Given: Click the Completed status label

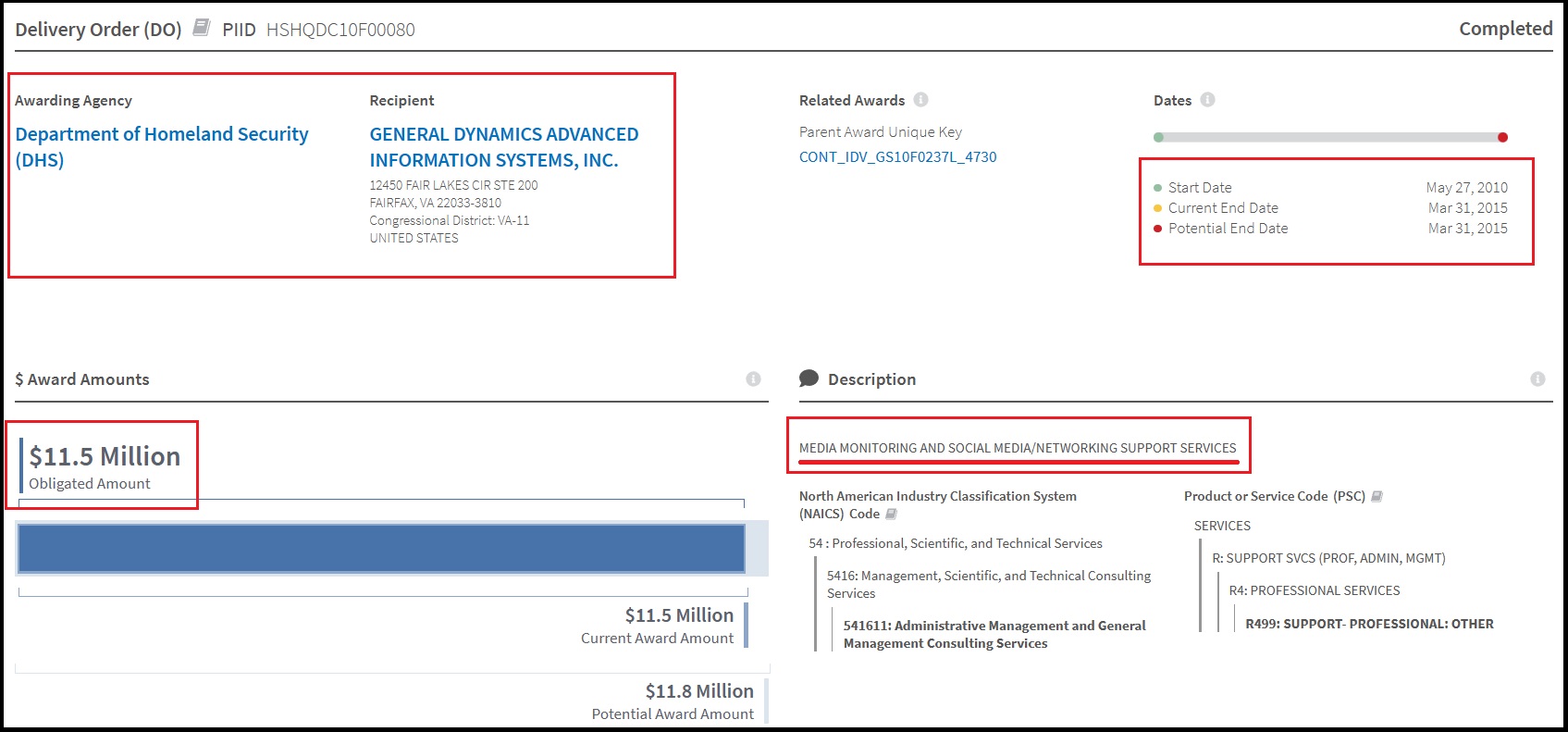Looking at the screenshot, I should (1506, 29).
